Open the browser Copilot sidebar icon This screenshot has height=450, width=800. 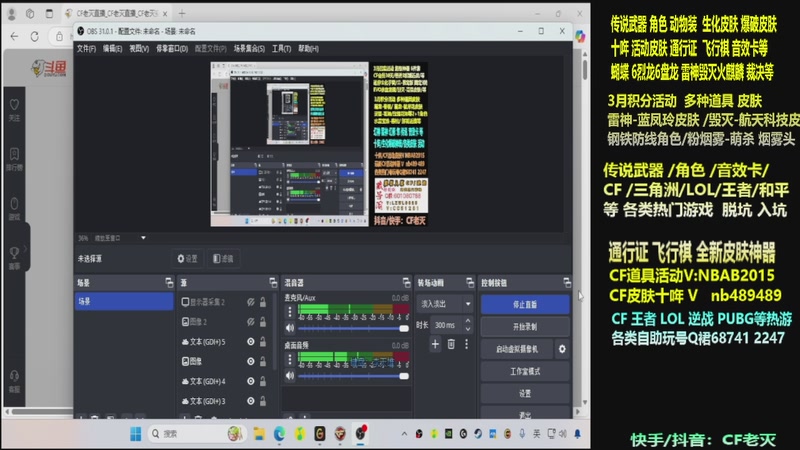point(580,36)
